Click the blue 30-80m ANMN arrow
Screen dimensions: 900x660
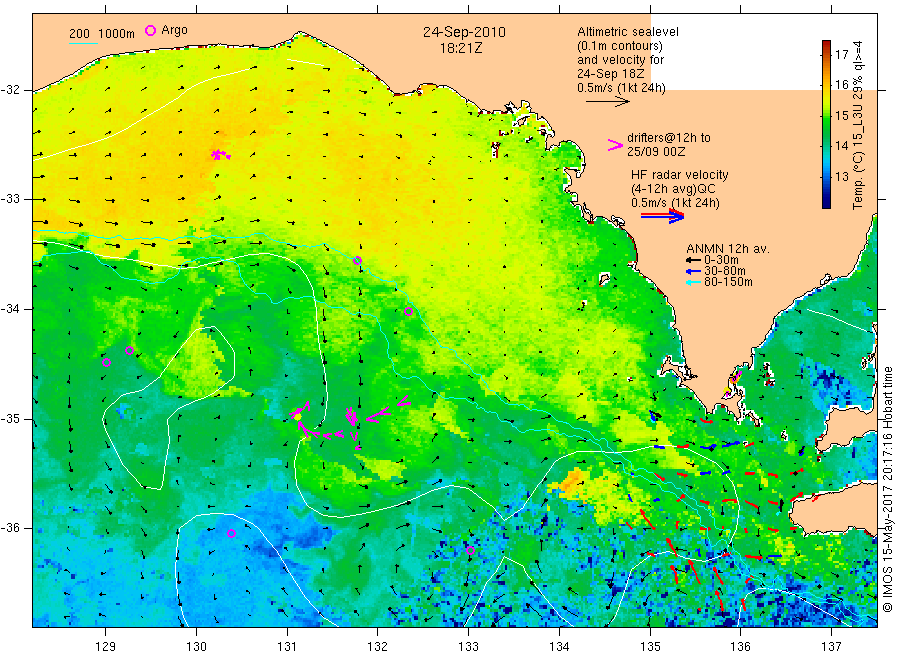[693, 271]
